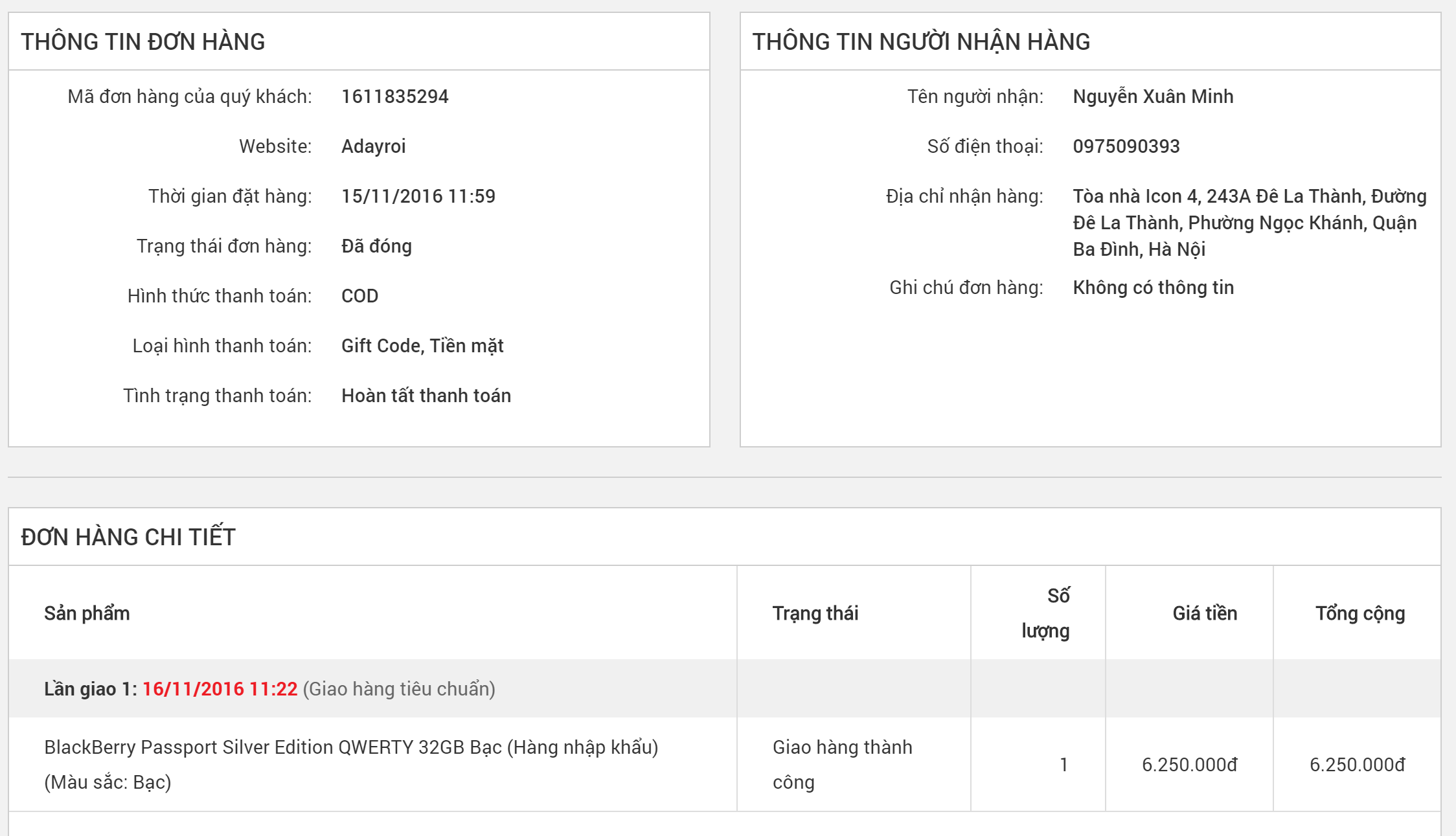Screen dimensions: 1456x836
Task: Click ĐƠN HÀNG CHI TIẾT heading
Action: 128,537
